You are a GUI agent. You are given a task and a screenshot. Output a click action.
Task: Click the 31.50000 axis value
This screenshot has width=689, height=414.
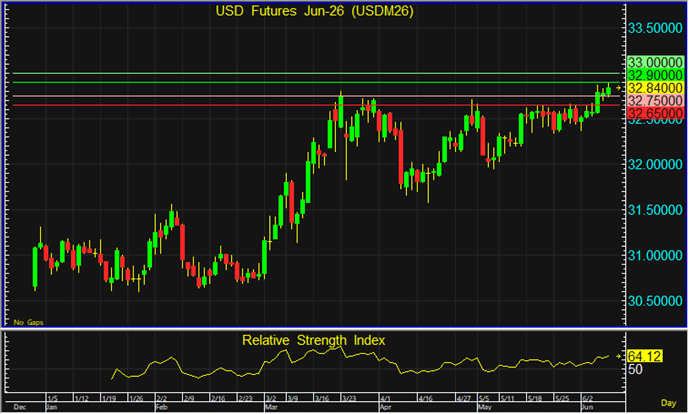pos(655,210)
